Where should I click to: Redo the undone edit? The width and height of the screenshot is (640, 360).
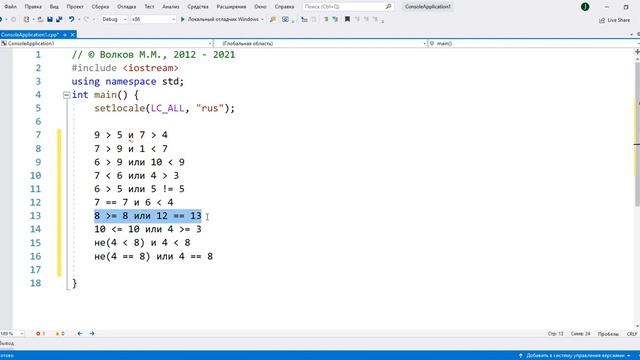pos(86,19)
